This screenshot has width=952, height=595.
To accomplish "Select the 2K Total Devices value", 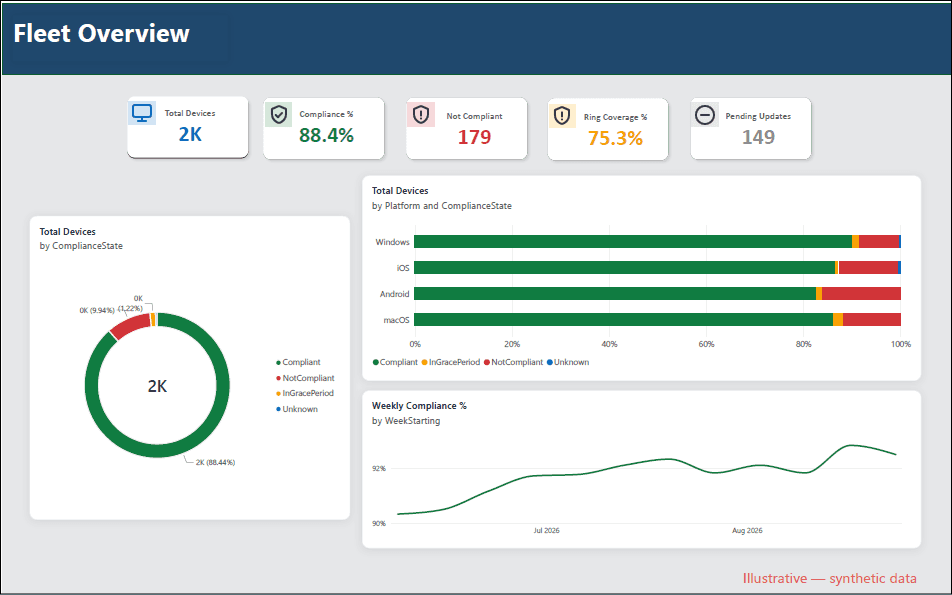I will [190, 134].
